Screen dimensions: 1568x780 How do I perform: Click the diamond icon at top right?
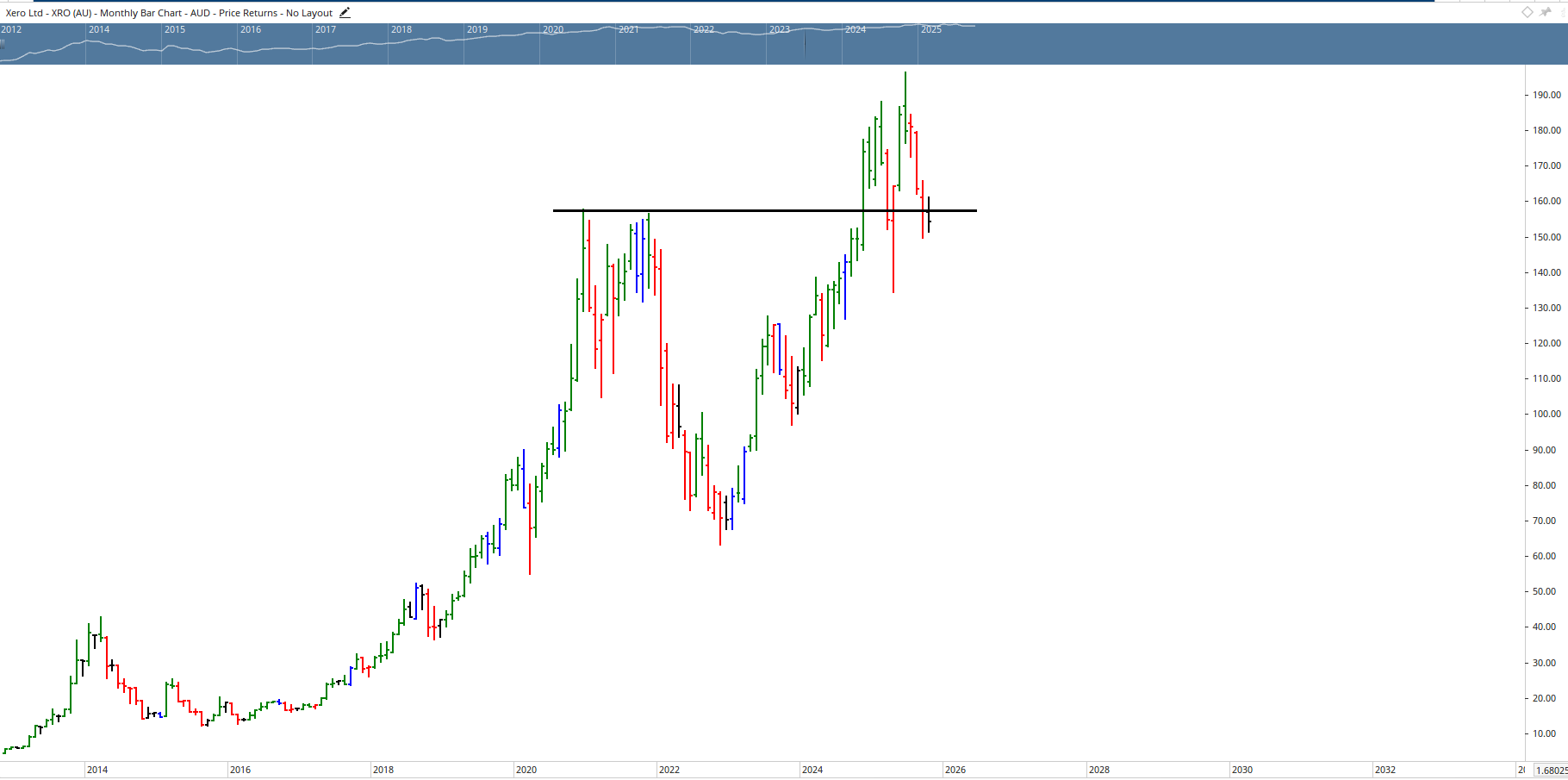pos(1527,12)
